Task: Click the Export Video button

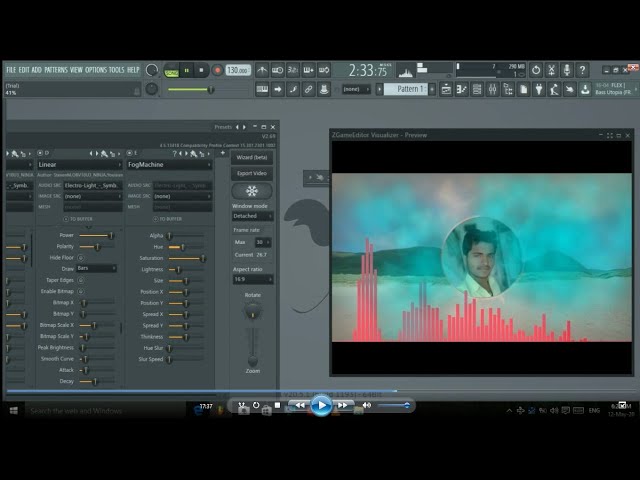Action: coord(252,173)
